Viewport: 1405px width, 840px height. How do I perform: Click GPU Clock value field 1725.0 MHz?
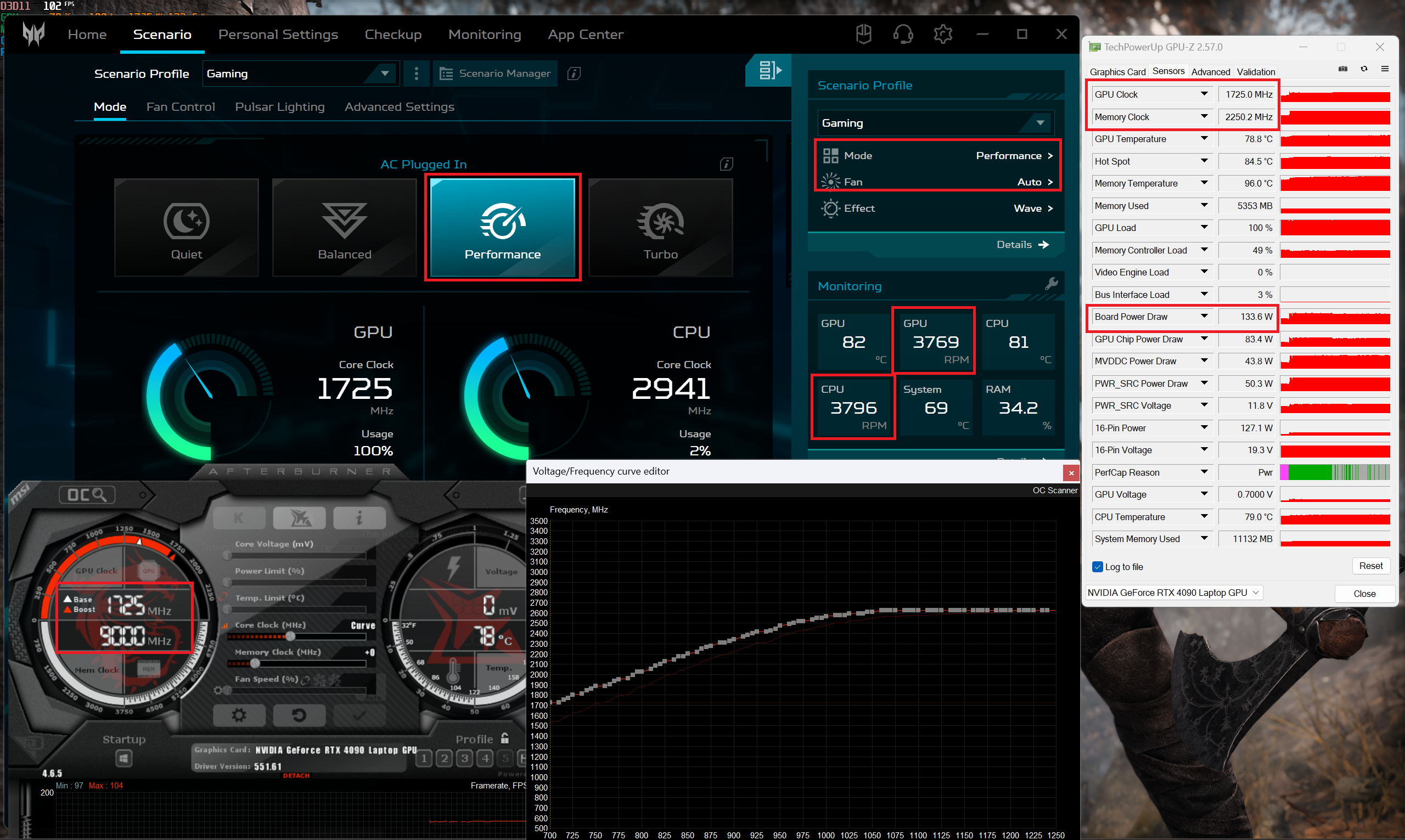(x=1246, y=94)
